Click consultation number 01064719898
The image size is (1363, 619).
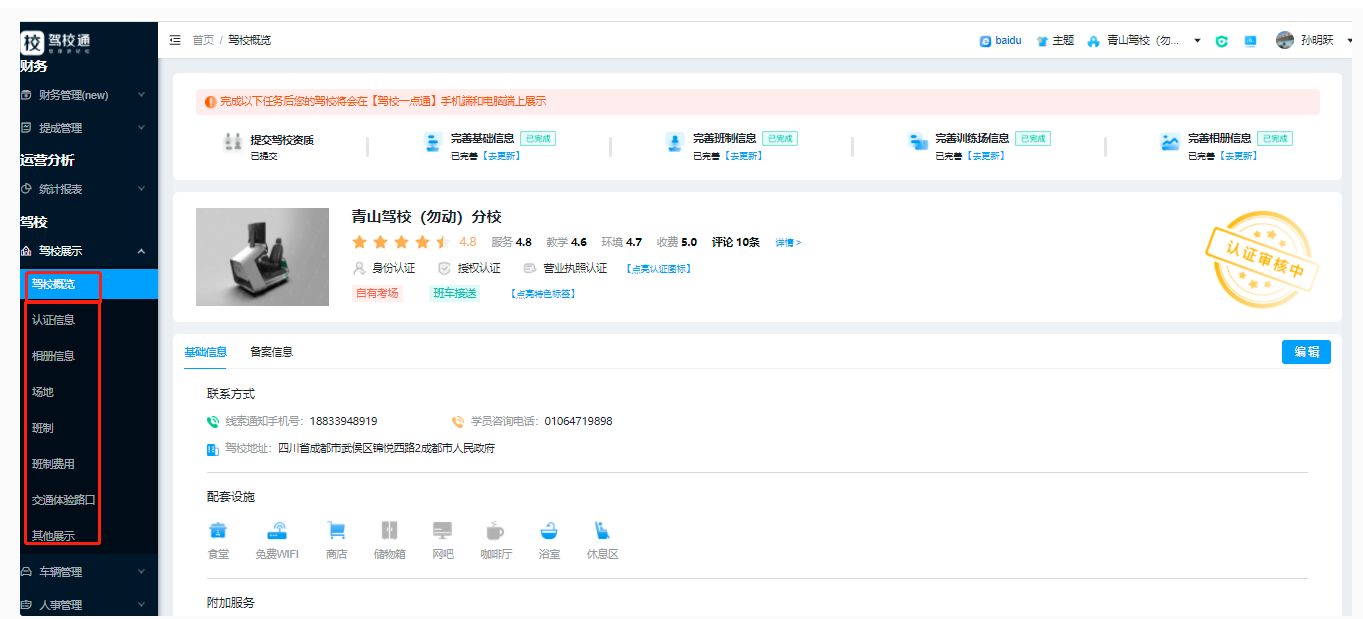(578, 422)
